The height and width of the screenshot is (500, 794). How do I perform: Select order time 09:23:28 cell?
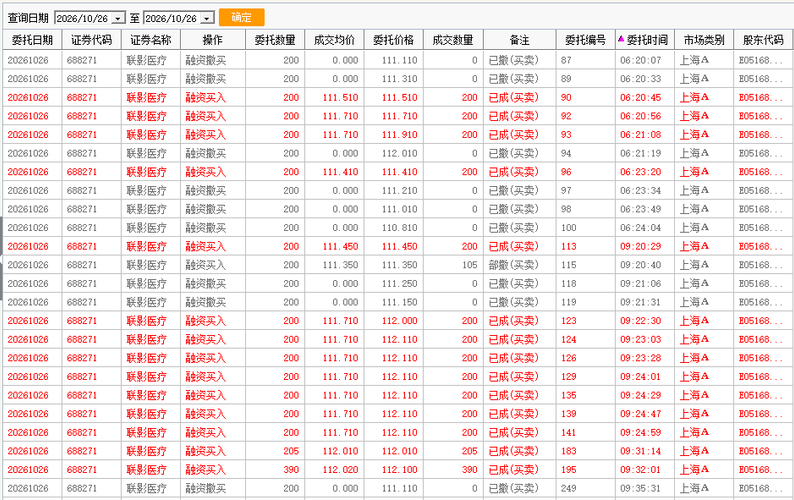[x=645, y=358]
